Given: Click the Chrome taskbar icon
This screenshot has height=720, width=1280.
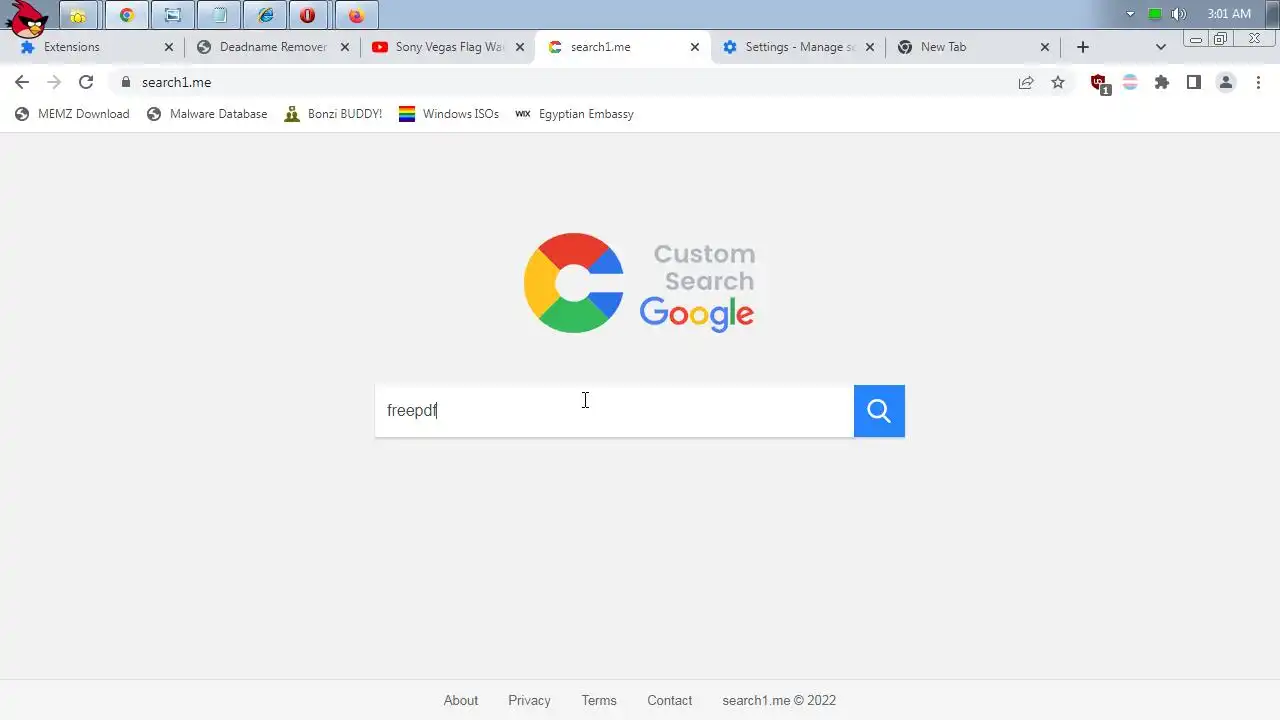Looking at the screenshot, I should point(126,15).
